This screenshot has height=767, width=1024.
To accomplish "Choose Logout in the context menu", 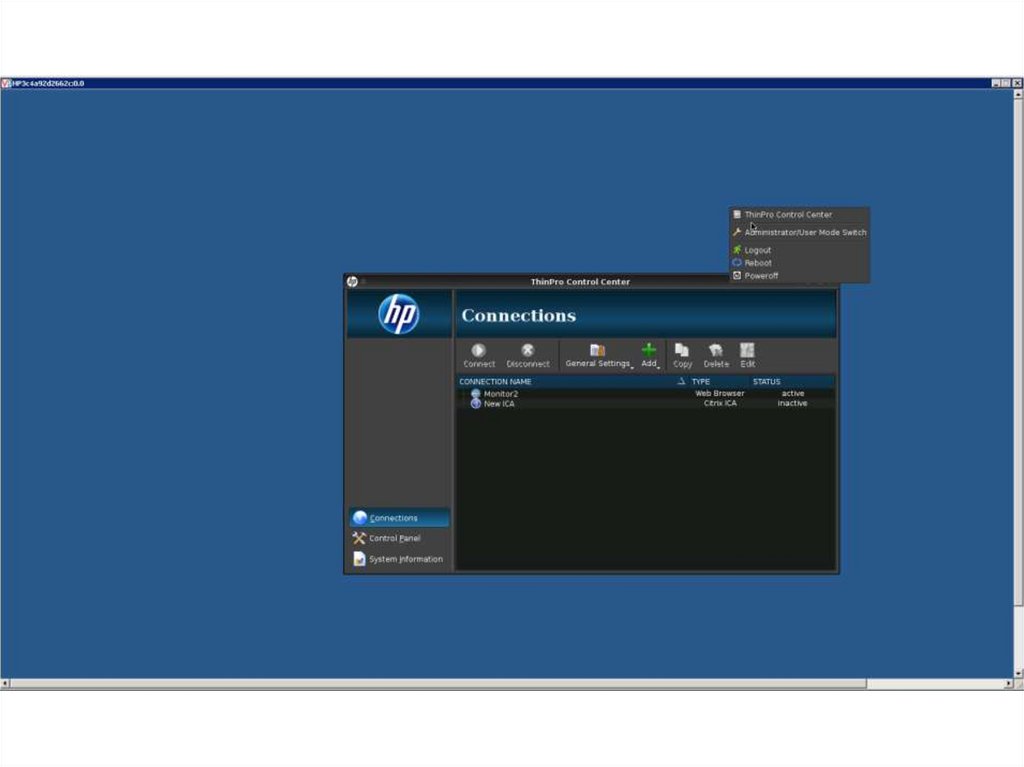I will pos(799,250).
